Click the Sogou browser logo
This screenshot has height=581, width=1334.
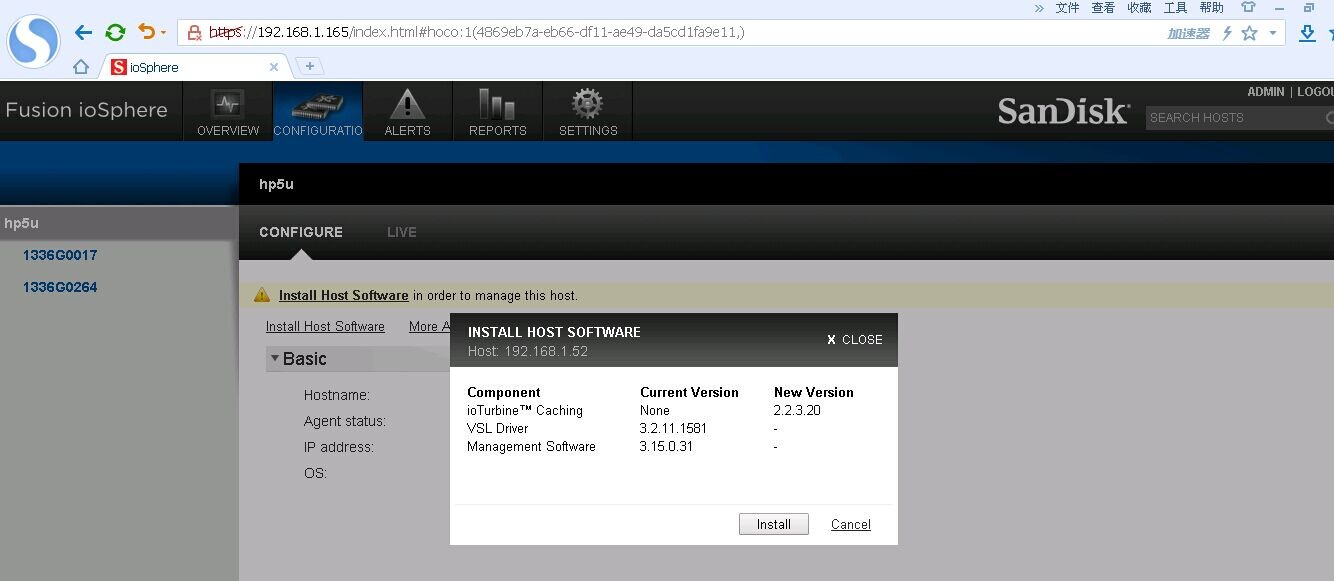click(x=34, y=41)
